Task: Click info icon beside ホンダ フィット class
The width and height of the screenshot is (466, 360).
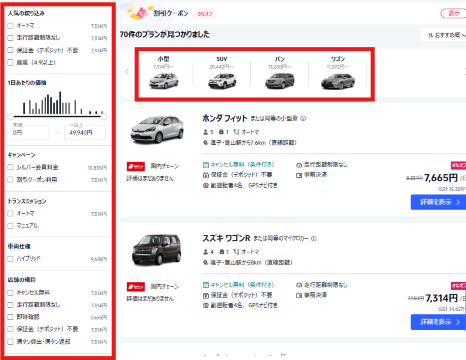Action: [303, 118]
